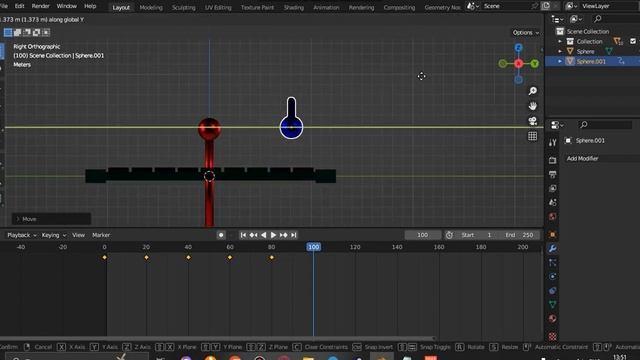Open the Modifiers wrench tab icon
Screen dimensions: 640x360
click(552, 249)
